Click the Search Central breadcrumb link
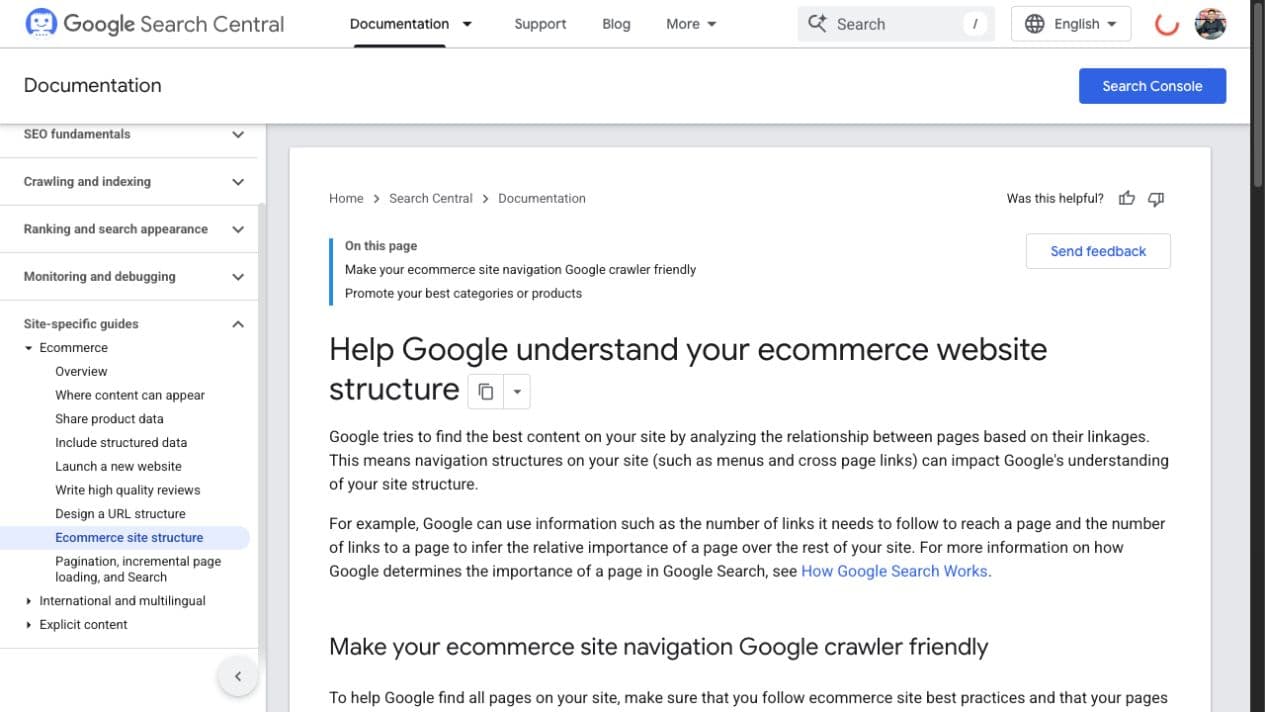Viewport: 1265px width, 712px height. 431,198
